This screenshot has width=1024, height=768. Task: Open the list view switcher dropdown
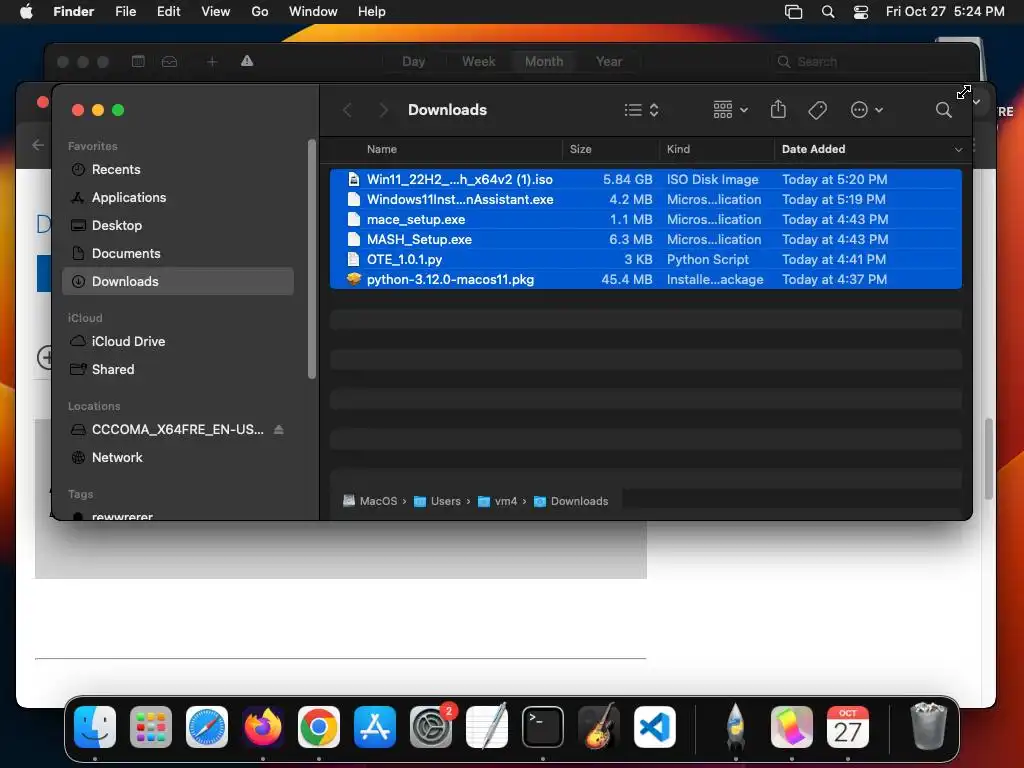pyautogui.click(x=641, y=110)
